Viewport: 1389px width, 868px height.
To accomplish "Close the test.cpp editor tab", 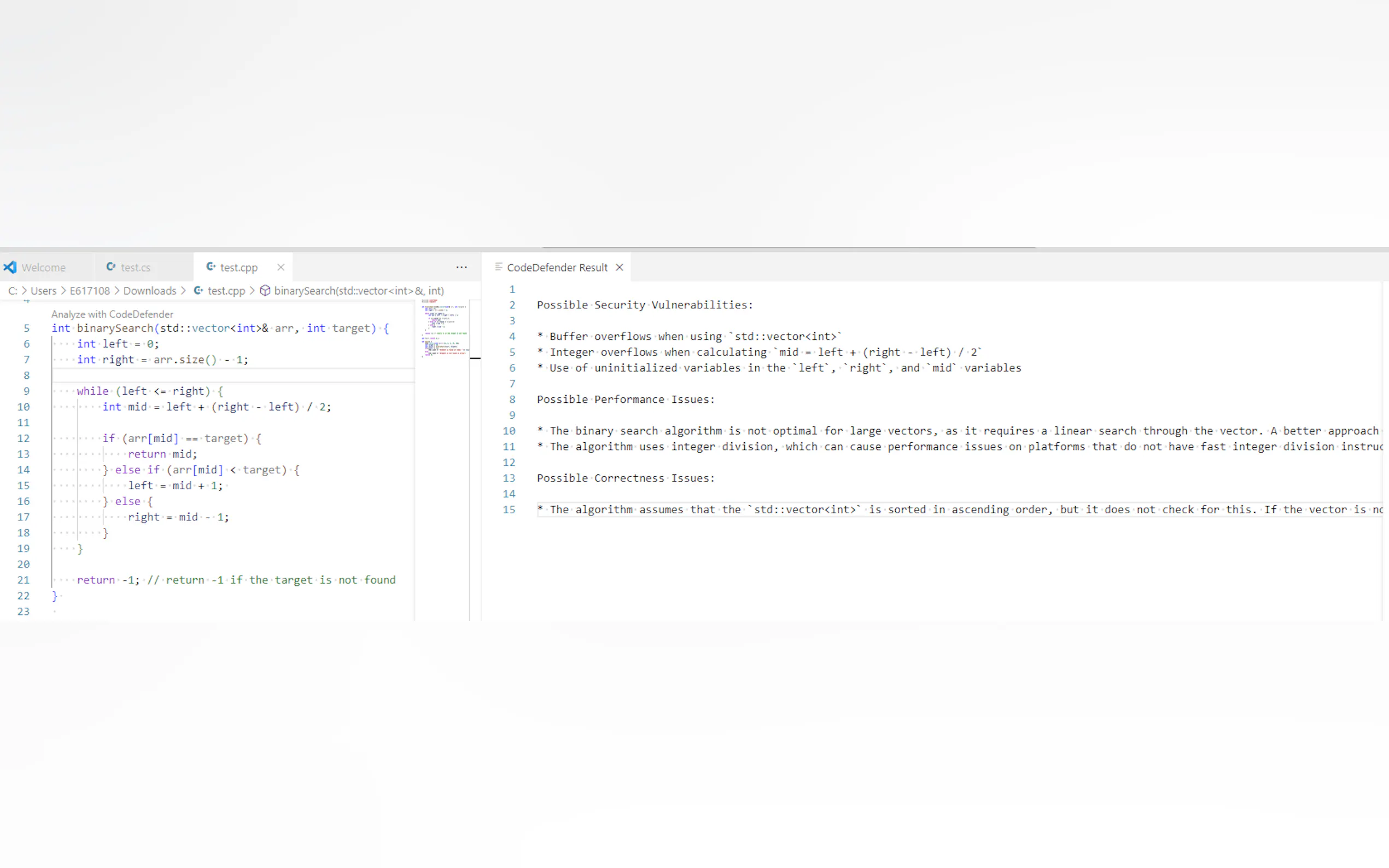I will [x=281, y=267].
